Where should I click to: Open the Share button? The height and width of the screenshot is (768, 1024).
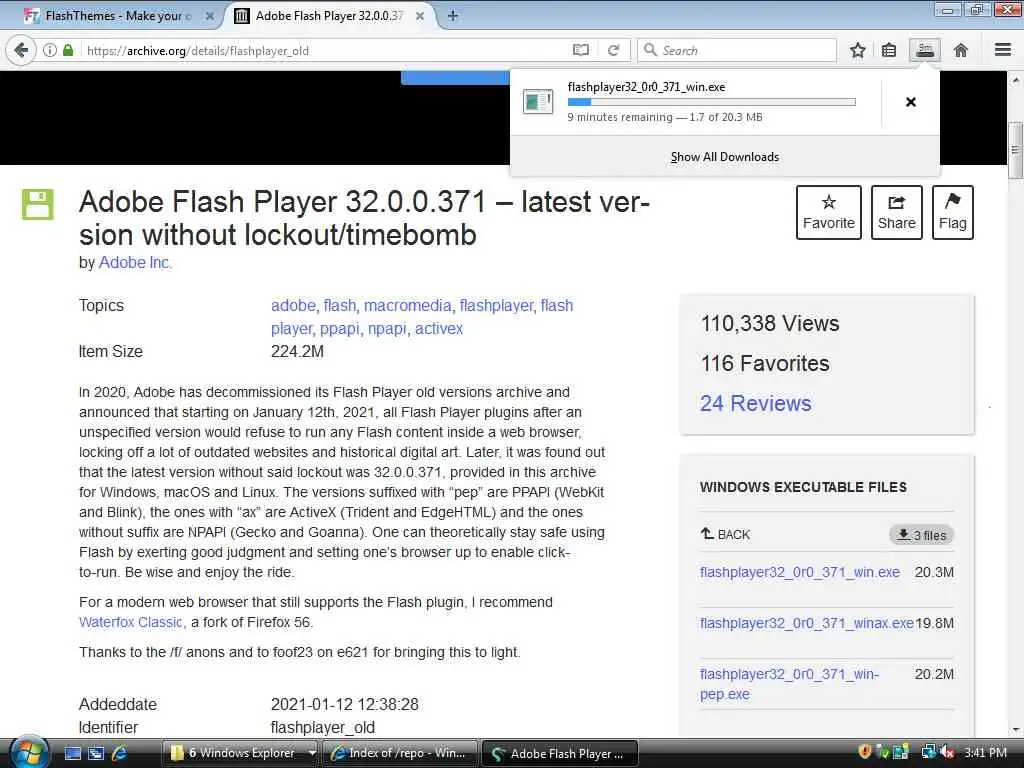click(x=897, y=212)
